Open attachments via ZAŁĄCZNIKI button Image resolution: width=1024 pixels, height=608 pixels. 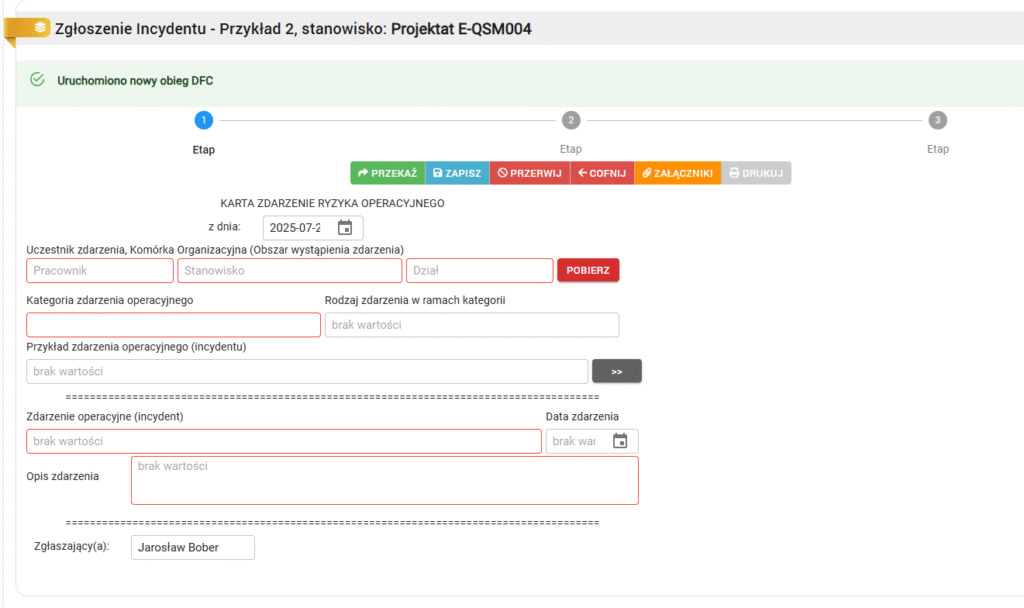click(x=677, y=173)
